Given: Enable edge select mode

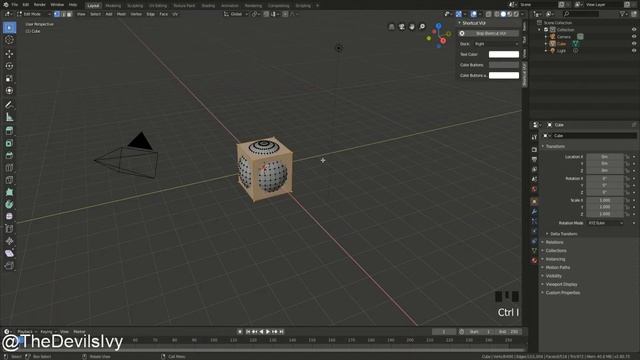Looking at the screenshot, I should click(63, 14).
